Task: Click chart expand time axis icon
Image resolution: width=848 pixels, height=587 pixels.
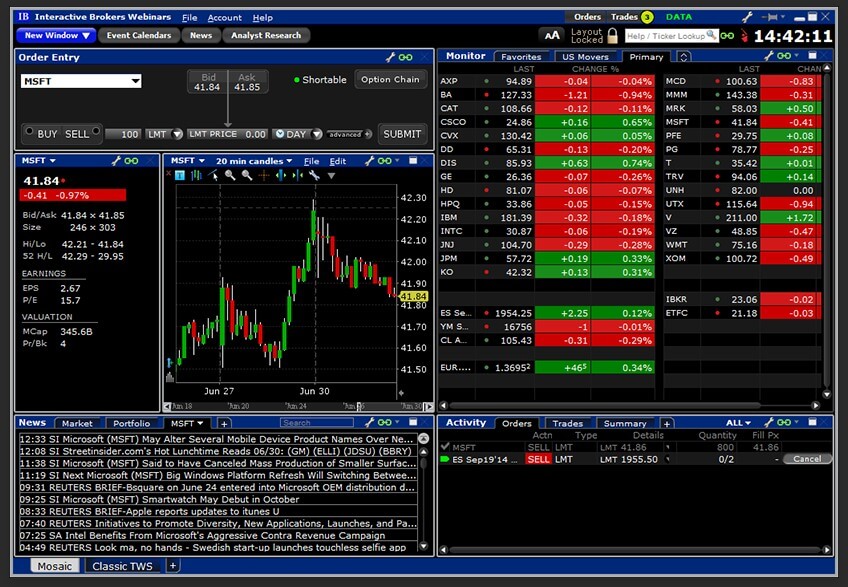Action: point(281,175)
